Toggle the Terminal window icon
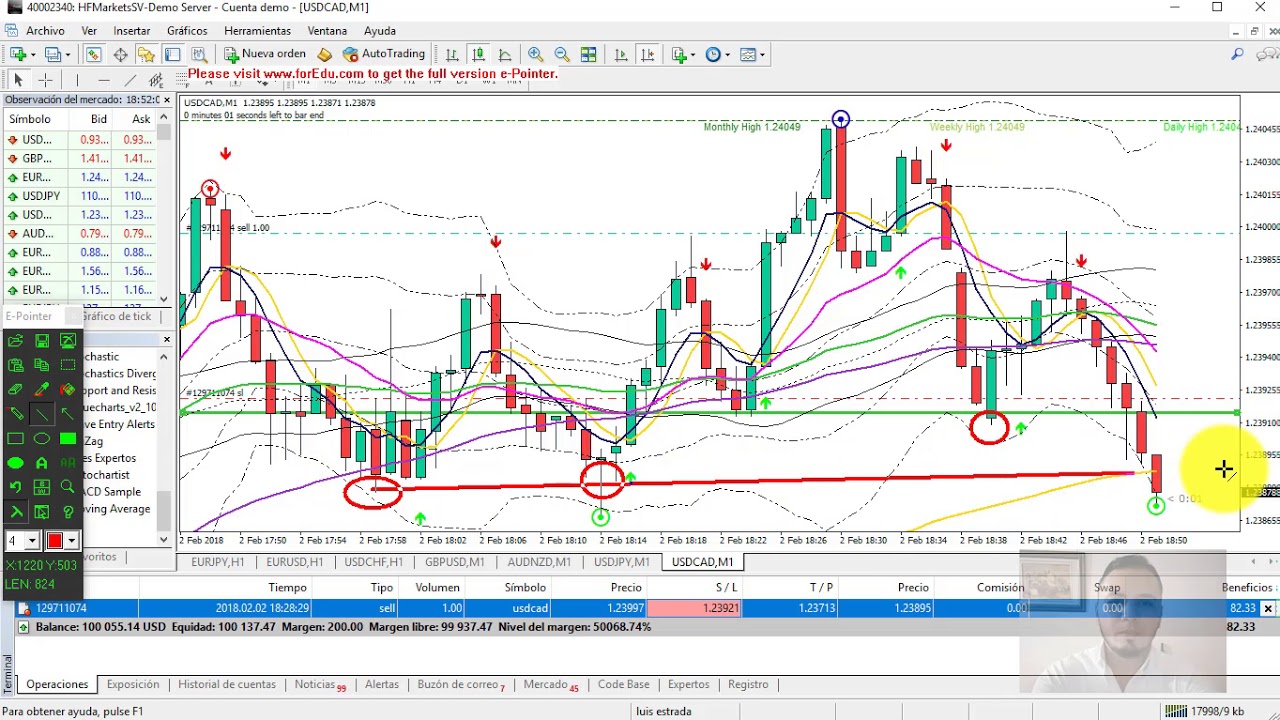 172,54
